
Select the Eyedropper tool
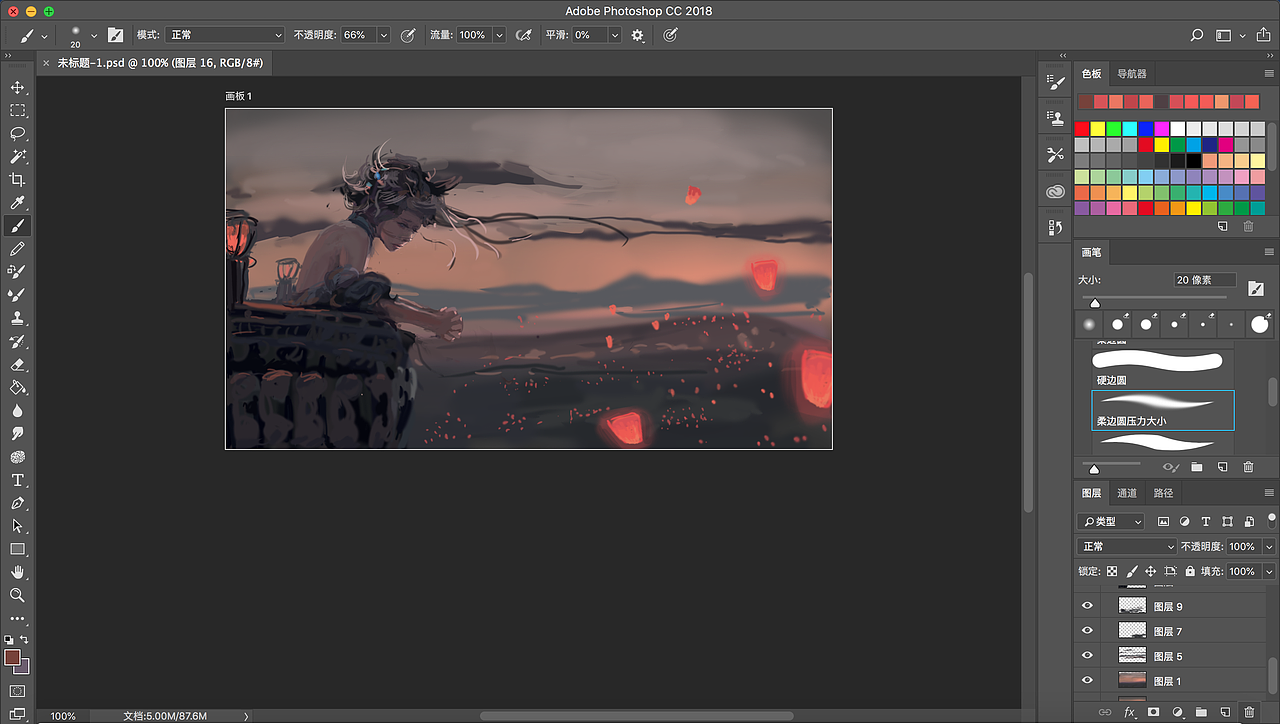17,203
